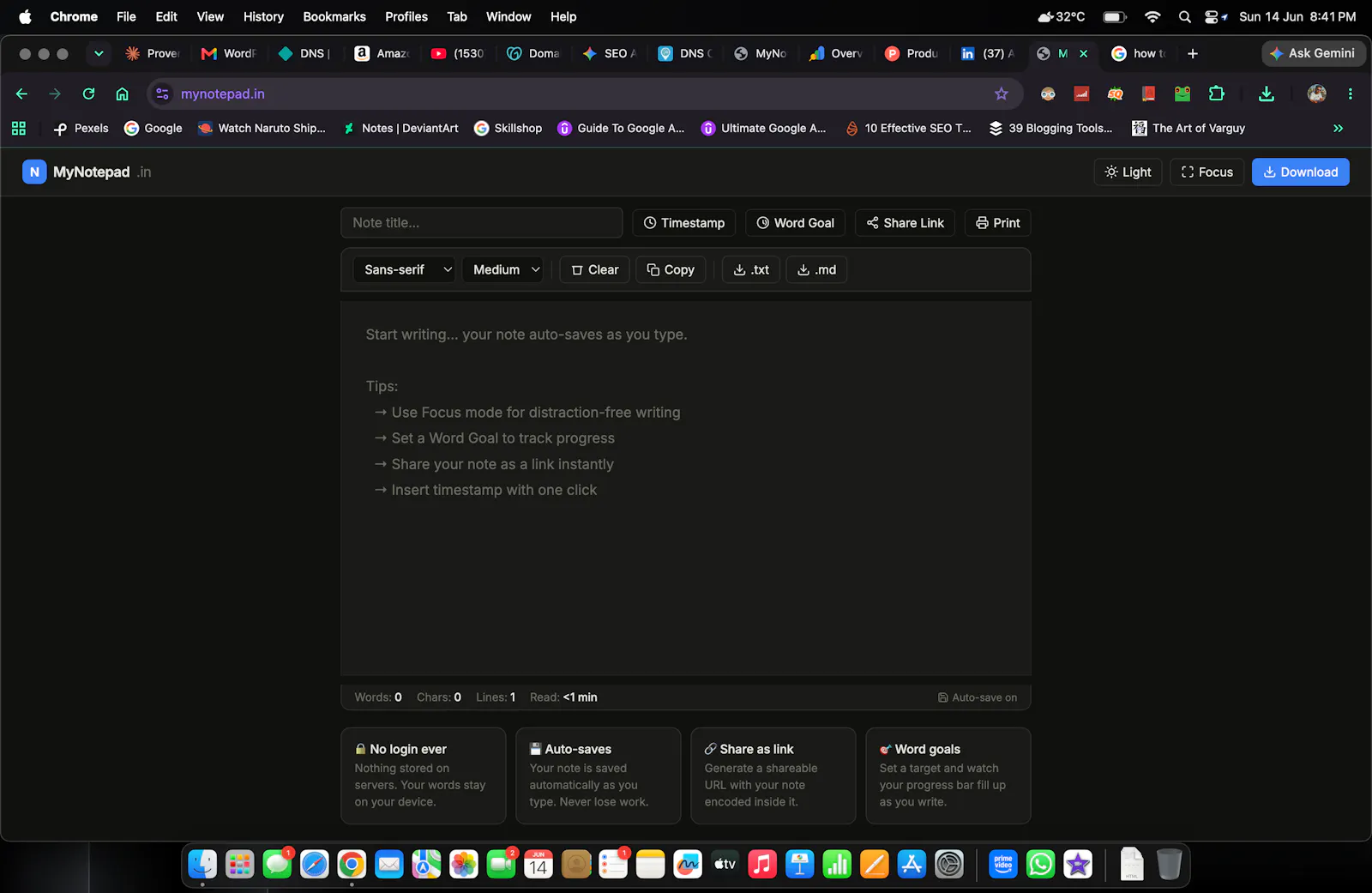Open the History menu

coord(263,16)
